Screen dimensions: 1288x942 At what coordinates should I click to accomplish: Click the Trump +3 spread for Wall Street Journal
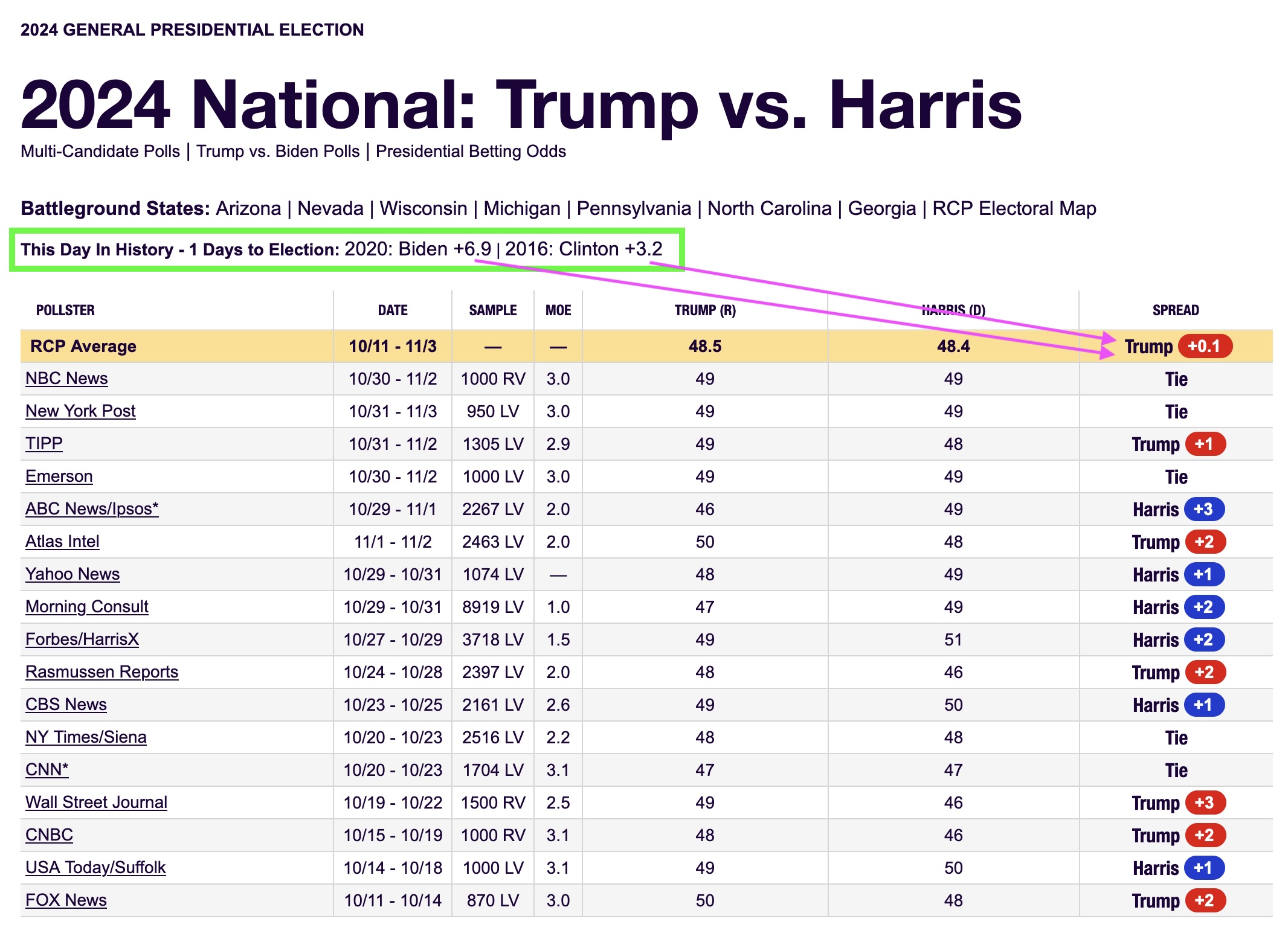[1179, 803]
